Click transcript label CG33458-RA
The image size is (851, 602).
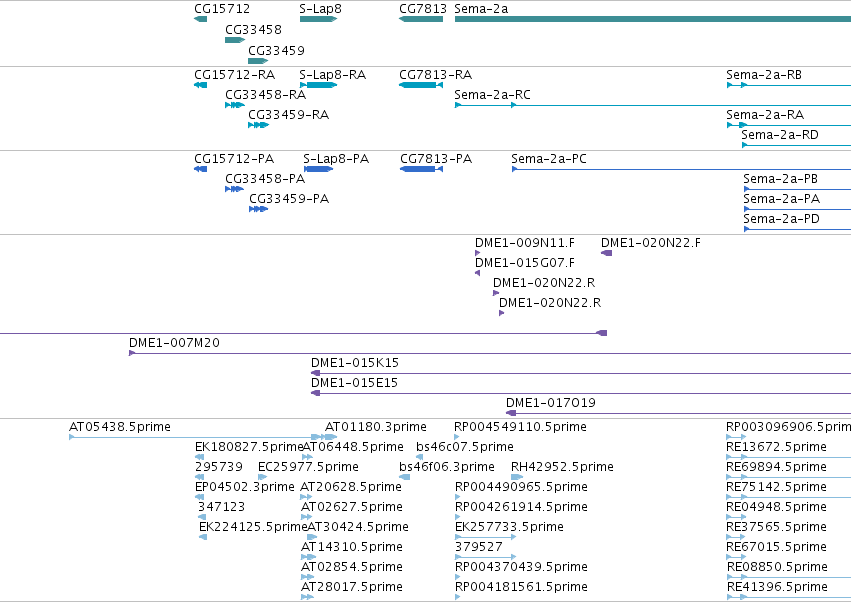(x=265, y=95)
